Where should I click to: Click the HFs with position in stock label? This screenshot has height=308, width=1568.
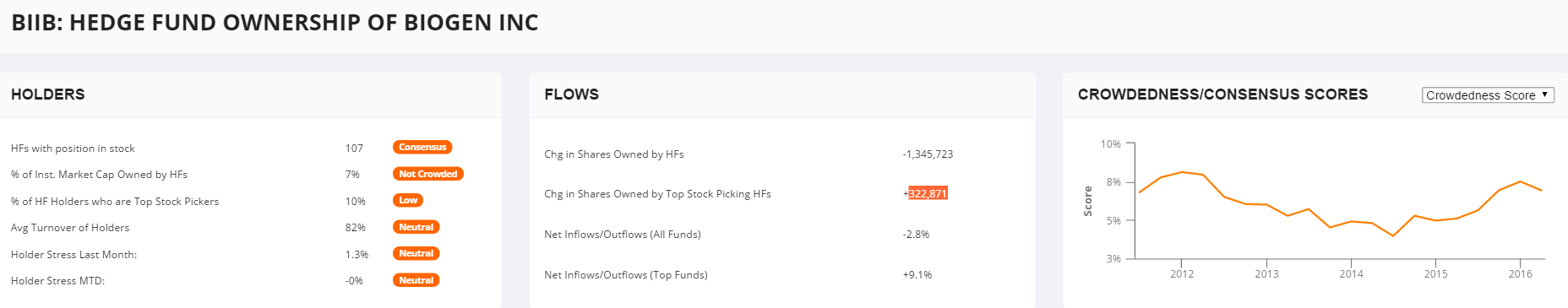pyautogui.click(x=73, y=149)
